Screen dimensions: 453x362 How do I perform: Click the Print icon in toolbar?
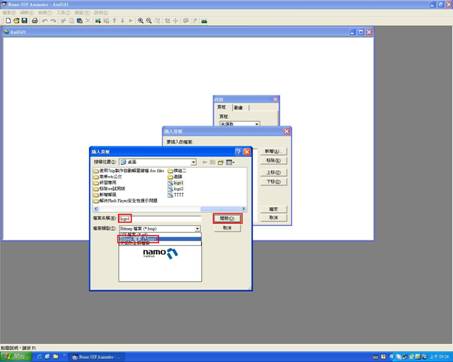(35, 21)
